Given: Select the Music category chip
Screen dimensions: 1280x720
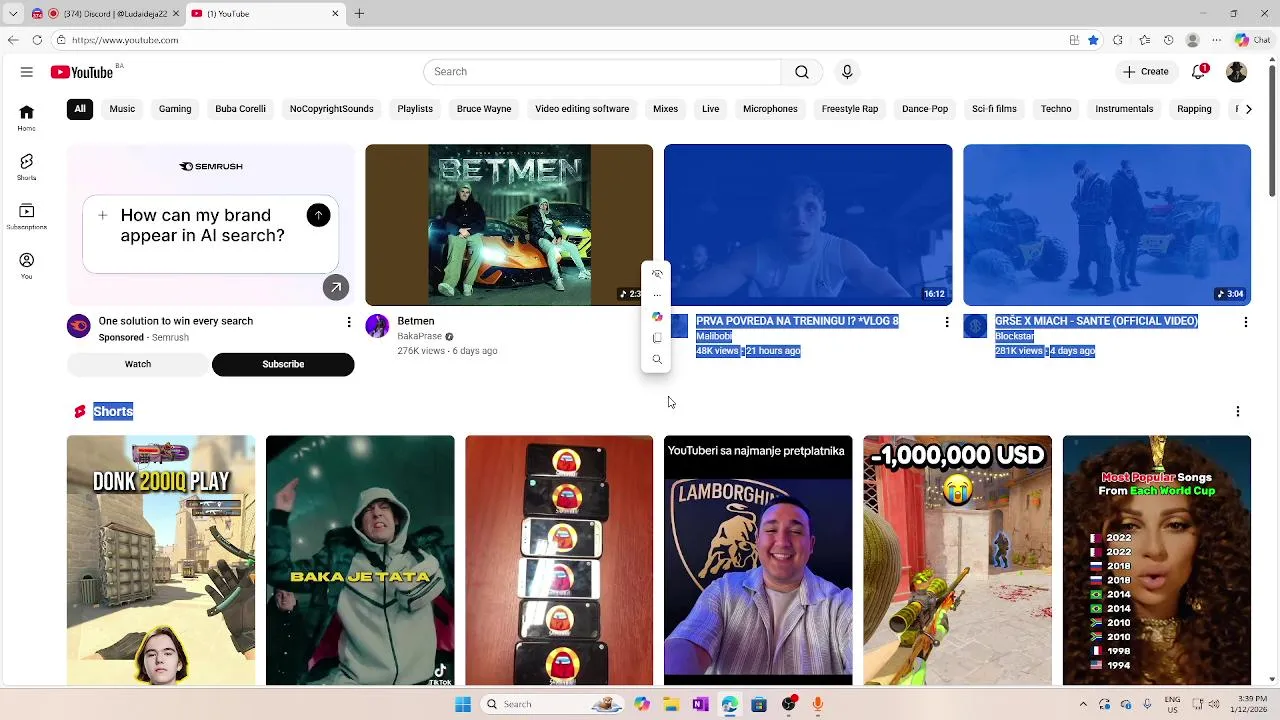Looking at the screenshot, I should click(122, 109).
